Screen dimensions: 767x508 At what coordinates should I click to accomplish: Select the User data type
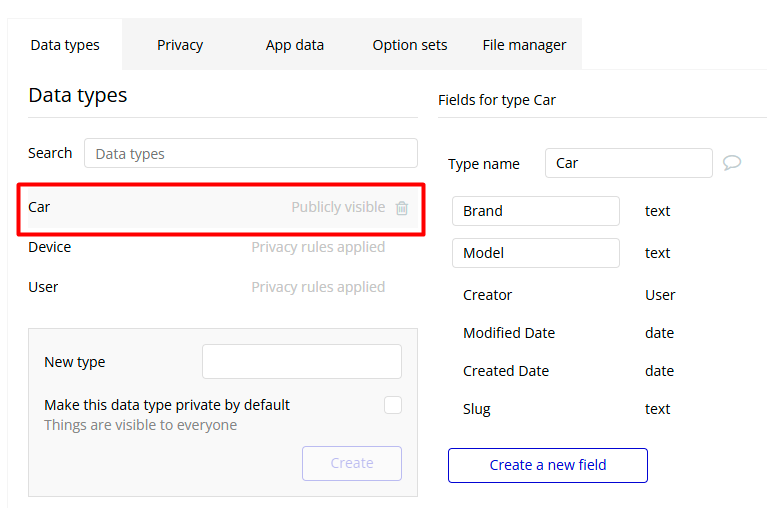[44, 287]
